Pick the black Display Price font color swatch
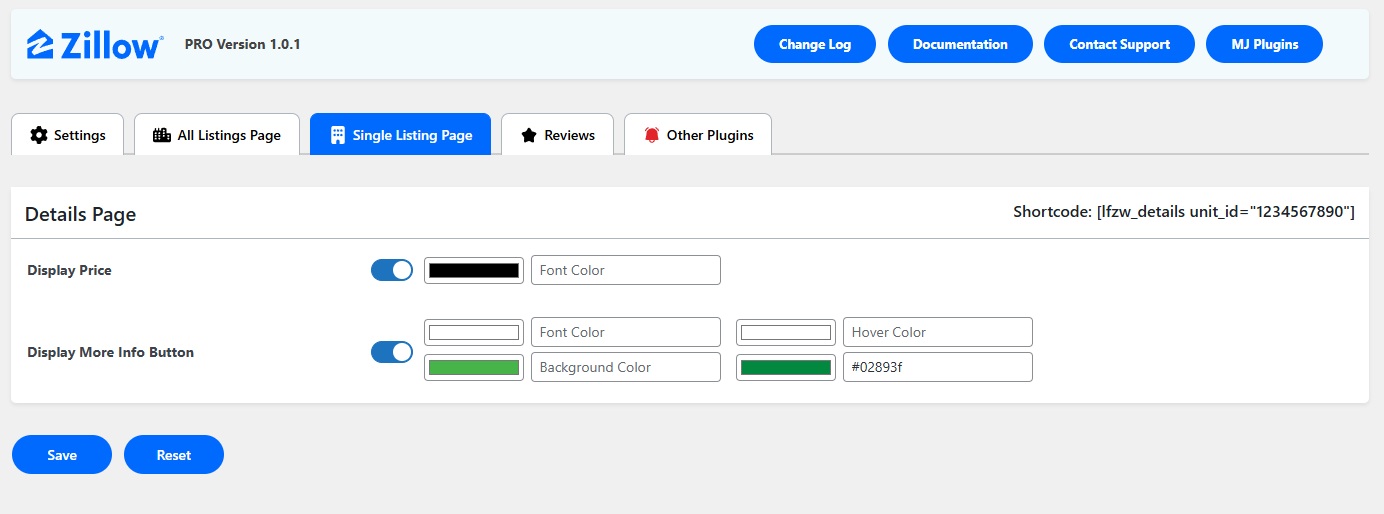Screen dimensions: 1384x514 [474, 270]
